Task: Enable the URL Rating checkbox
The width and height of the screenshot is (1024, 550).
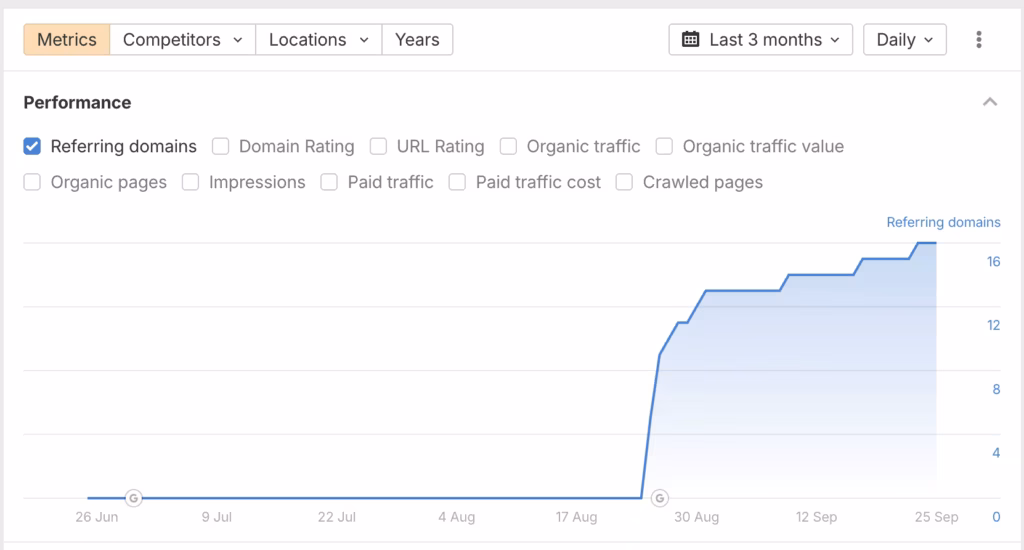Action: (x=378, y=146)
